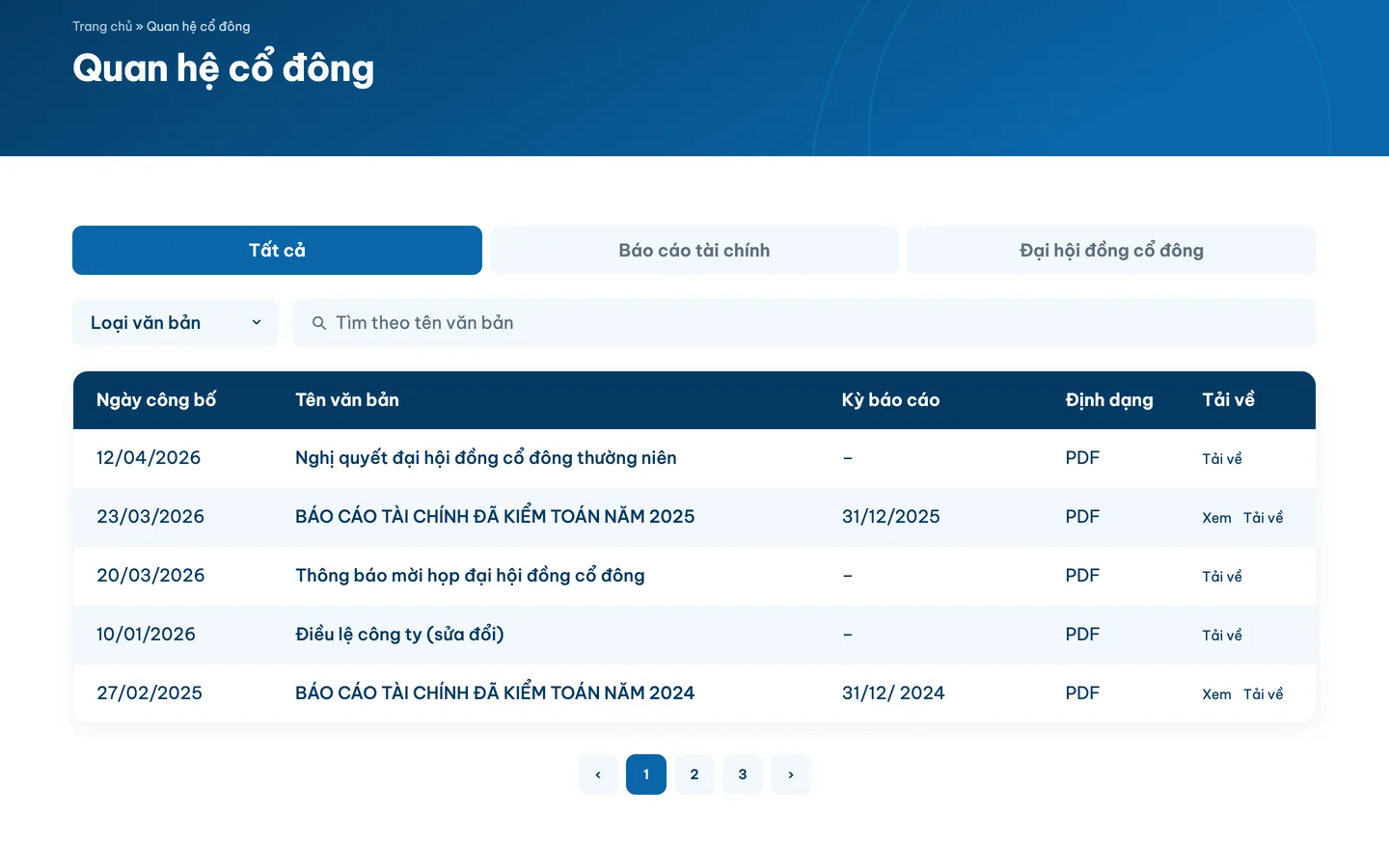Click Quan hệ cổ đông breadcrumb

(199, 27)
